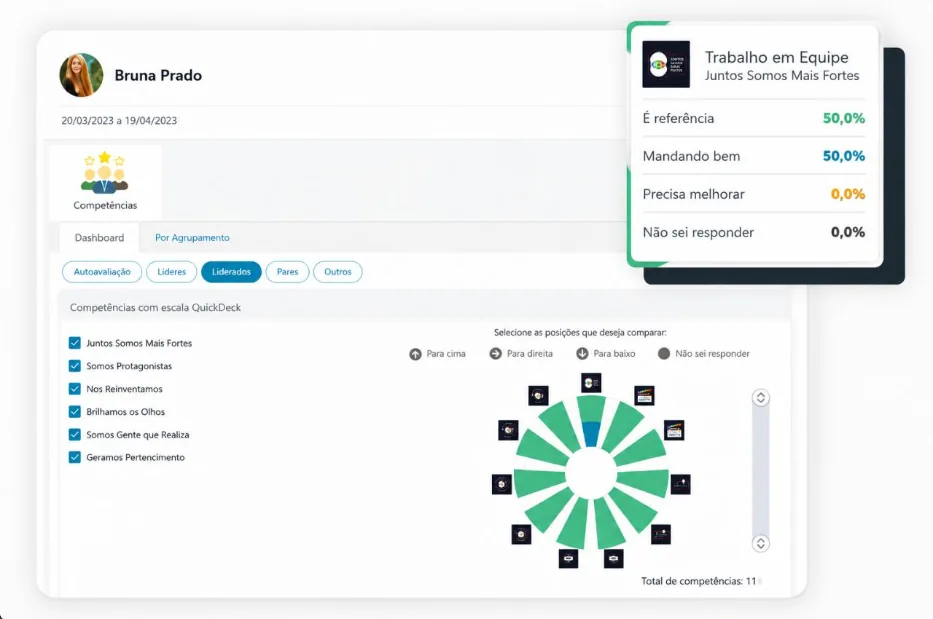The image size is (933, 619).
Task: Open the Trabalho em Equipe card logo
Action: click(666, 64)
